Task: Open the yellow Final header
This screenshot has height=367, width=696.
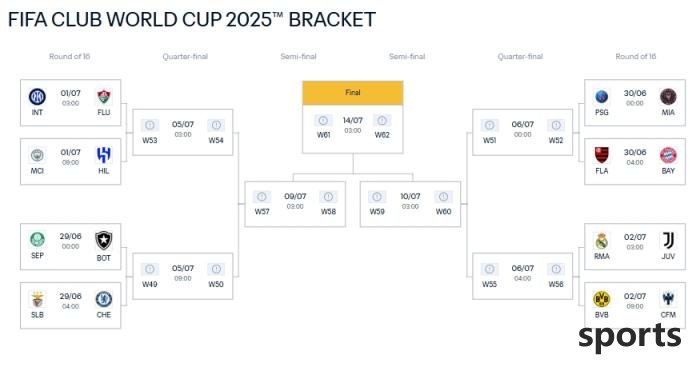Action: tap(352, 93)
